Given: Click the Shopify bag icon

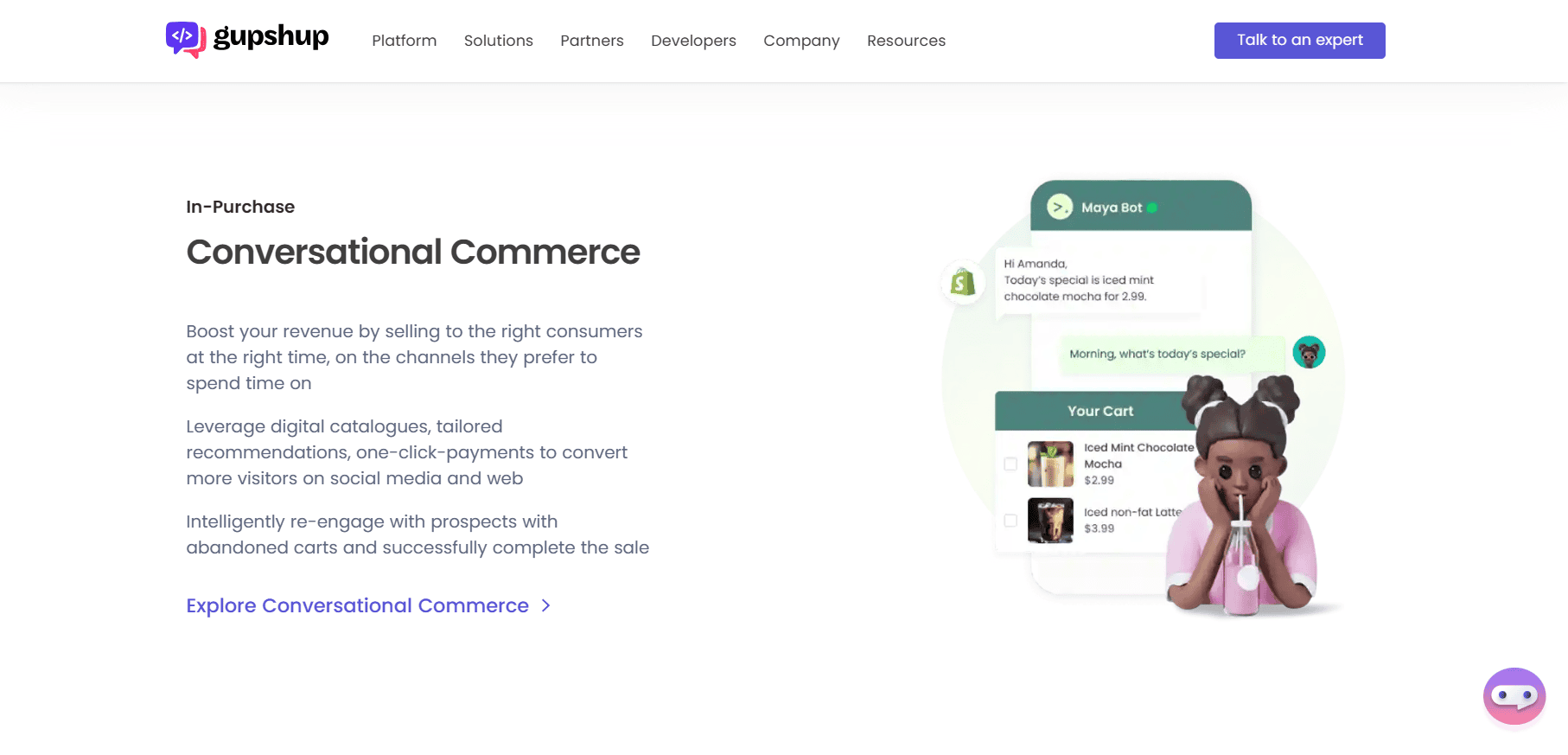Looking at the screenshot, I should [x=962, y=282].
